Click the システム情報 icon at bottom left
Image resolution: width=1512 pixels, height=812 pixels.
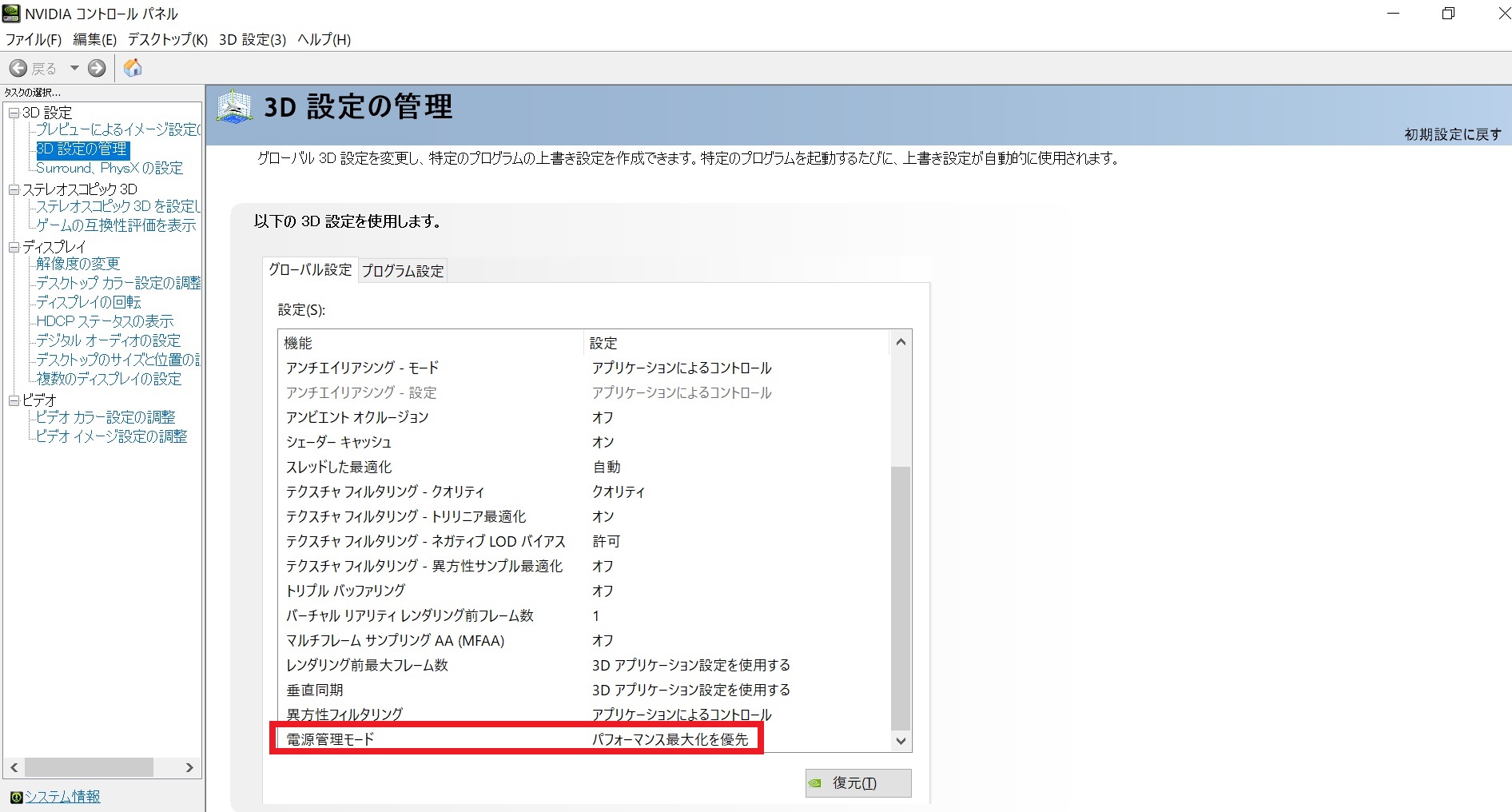[x=16, y=797]
